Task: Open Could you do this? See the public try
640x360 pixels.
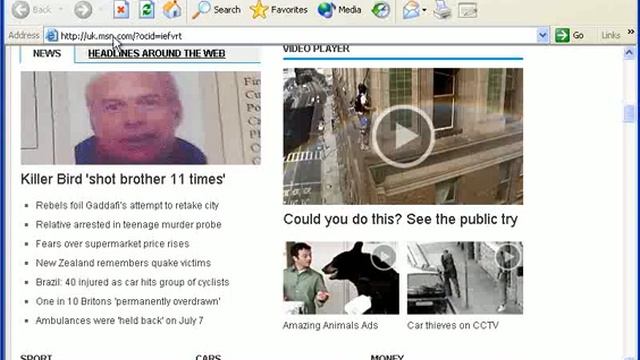Action: (x=400, y=219)
